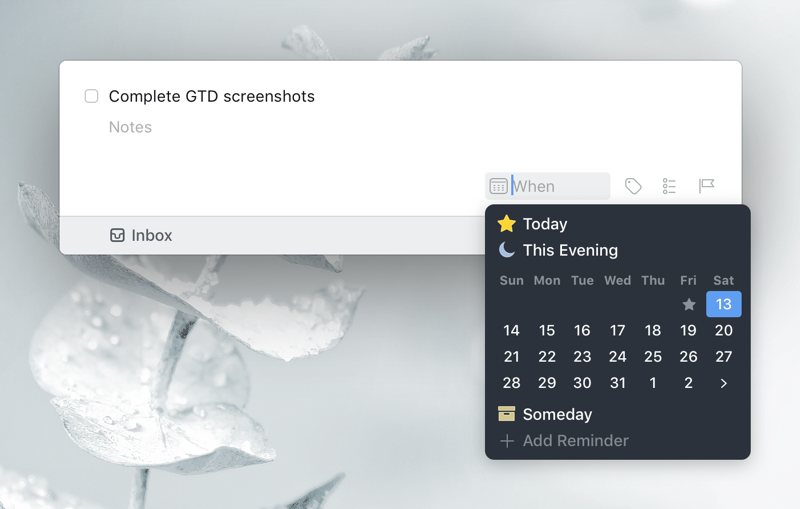The height and width of the screenshot is (509, 800).
Task: Pick date 31 in calendar
Action: pyautogui.click(x=617, y=383)
